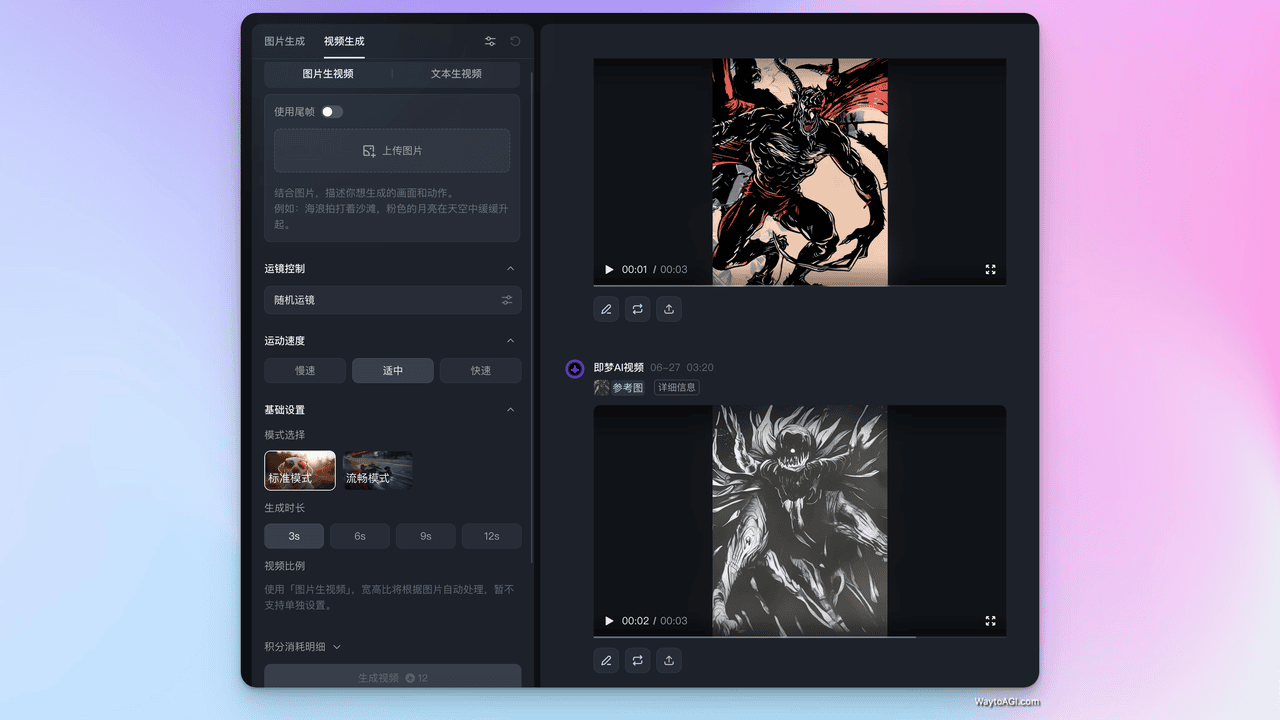Image resolution: width=1280 pixels, height=720 pixels.
Task: Expand 积分消耗明细 details
Action: (303, 647)
